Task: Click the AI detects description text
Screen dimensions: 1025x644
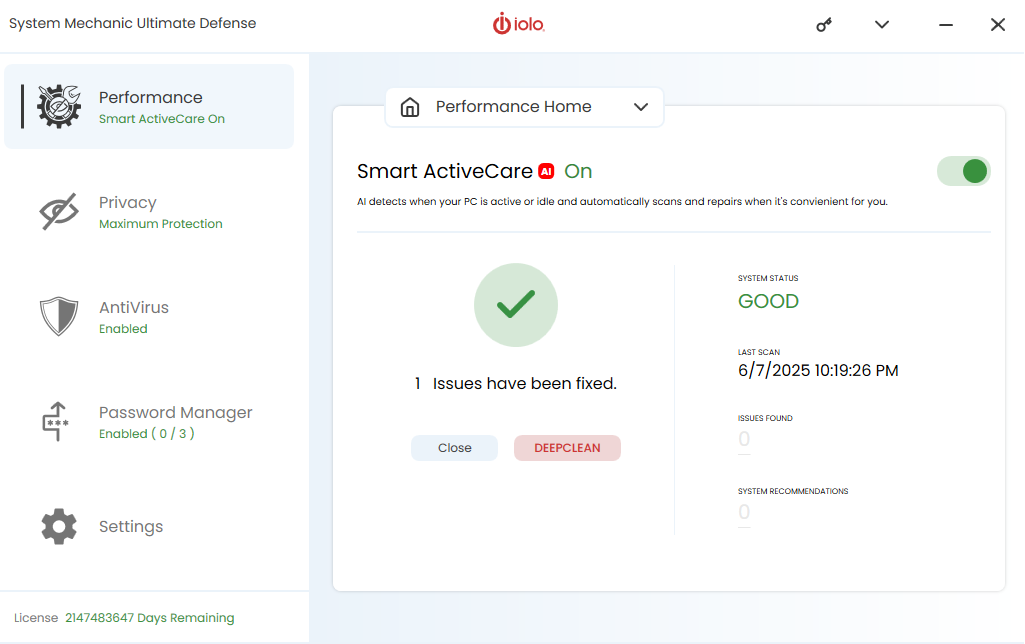Action: click(622, 201)
